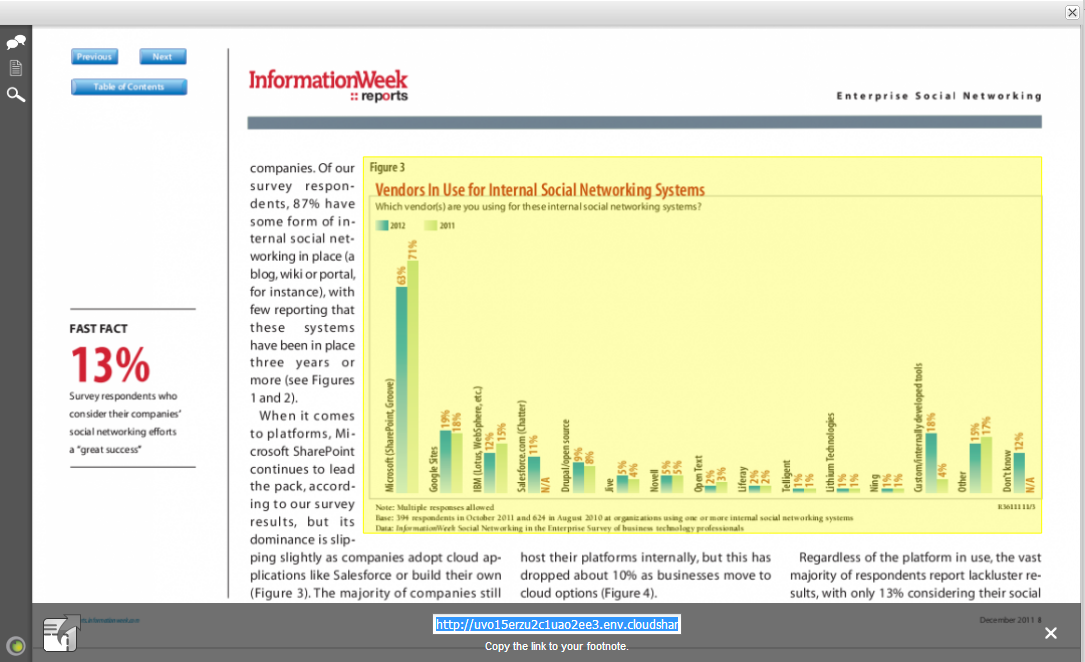Image resolution: width=1085 pixels, height=662 pixels.
Task: Click the 'Note: Multiple responses allowed' line
Action: (435, 507)
